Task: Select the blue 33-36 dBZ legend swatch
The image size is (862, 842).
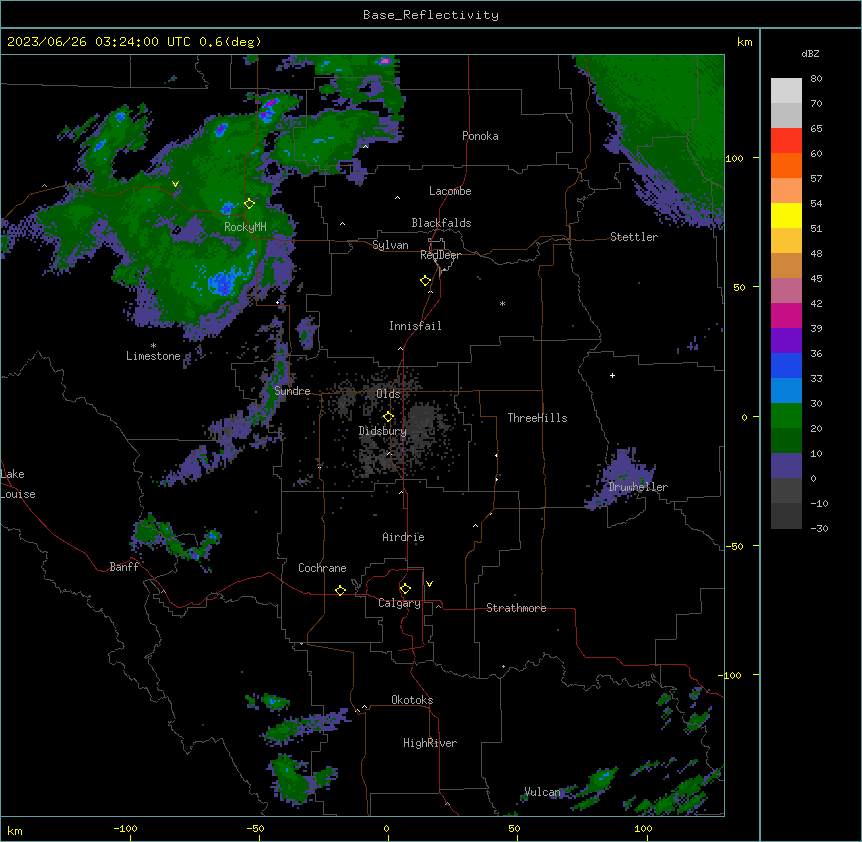Action: pos(786,365)
